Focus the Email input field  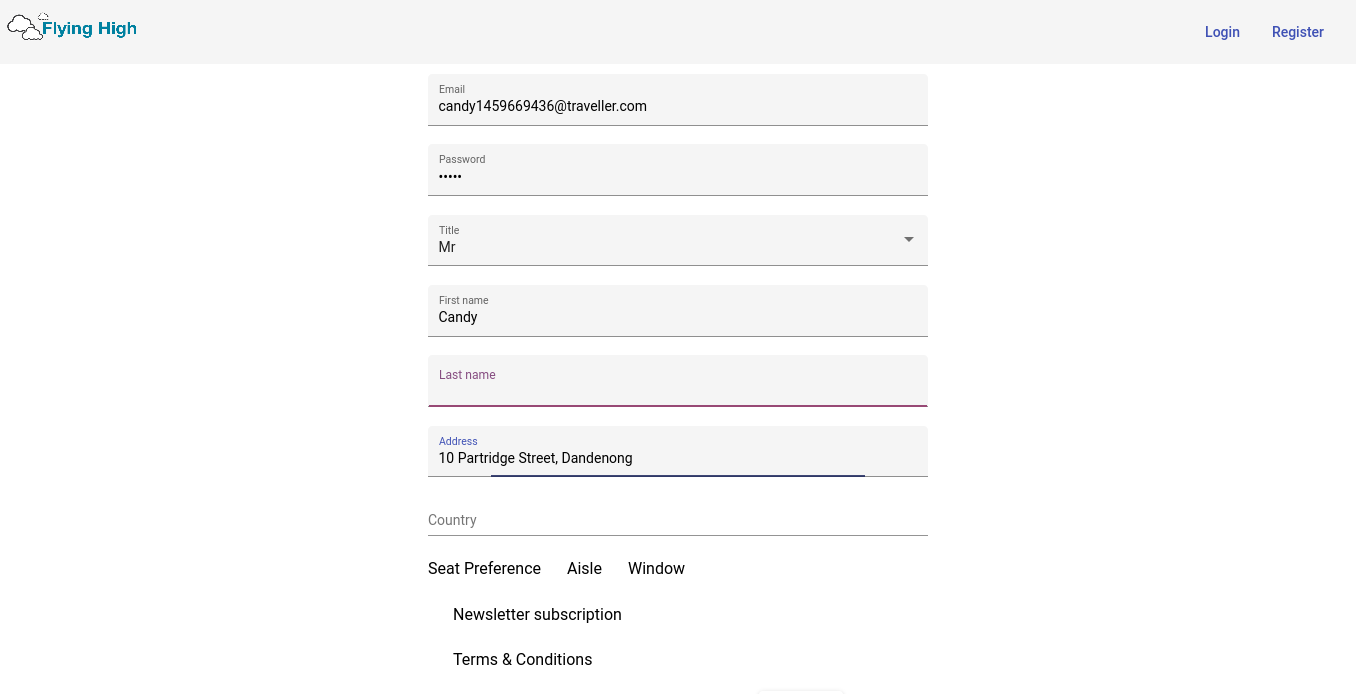tap(678, 100)
